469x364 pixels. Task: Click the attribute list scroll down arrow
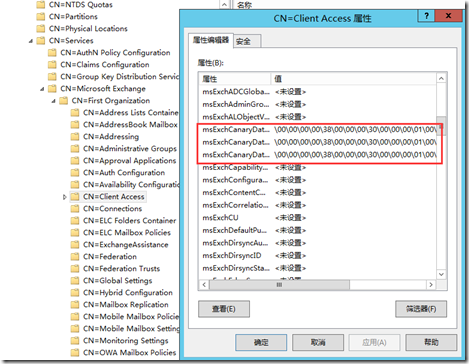tap(441, 274)
